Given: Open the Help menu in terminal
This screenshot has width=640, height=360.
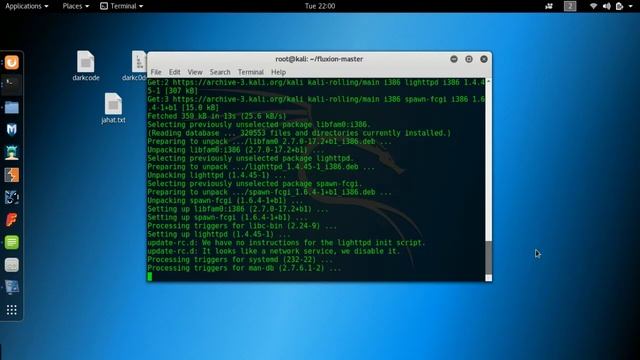Looking at the screenshot, I should pos(278,72).
